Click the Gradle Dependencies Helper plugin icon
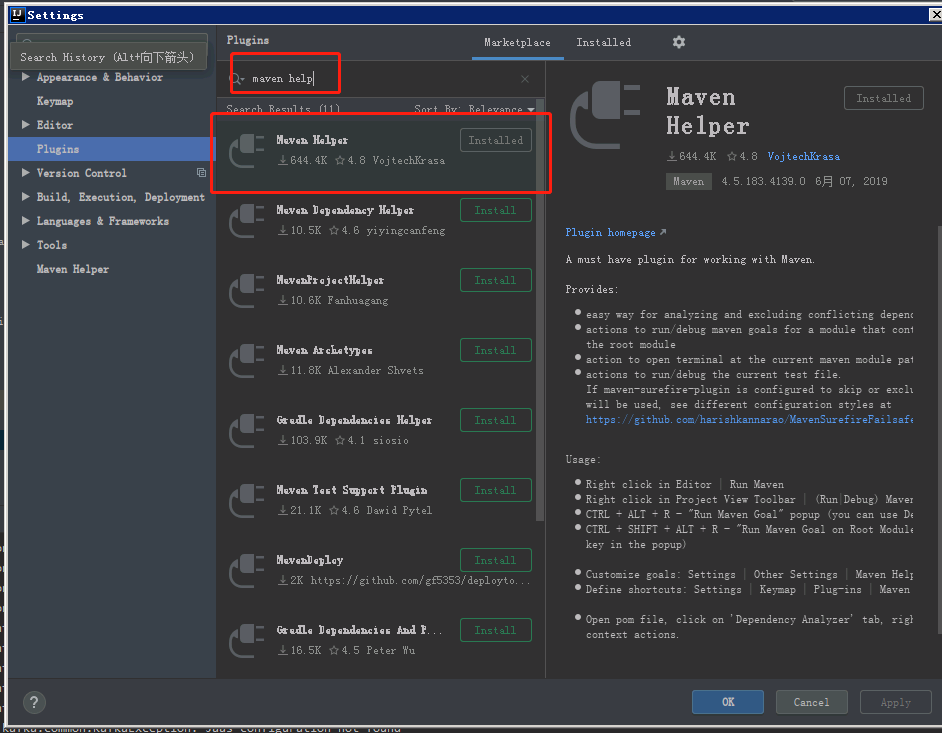This screenshot has width=942, height=733. pos(247,431)
